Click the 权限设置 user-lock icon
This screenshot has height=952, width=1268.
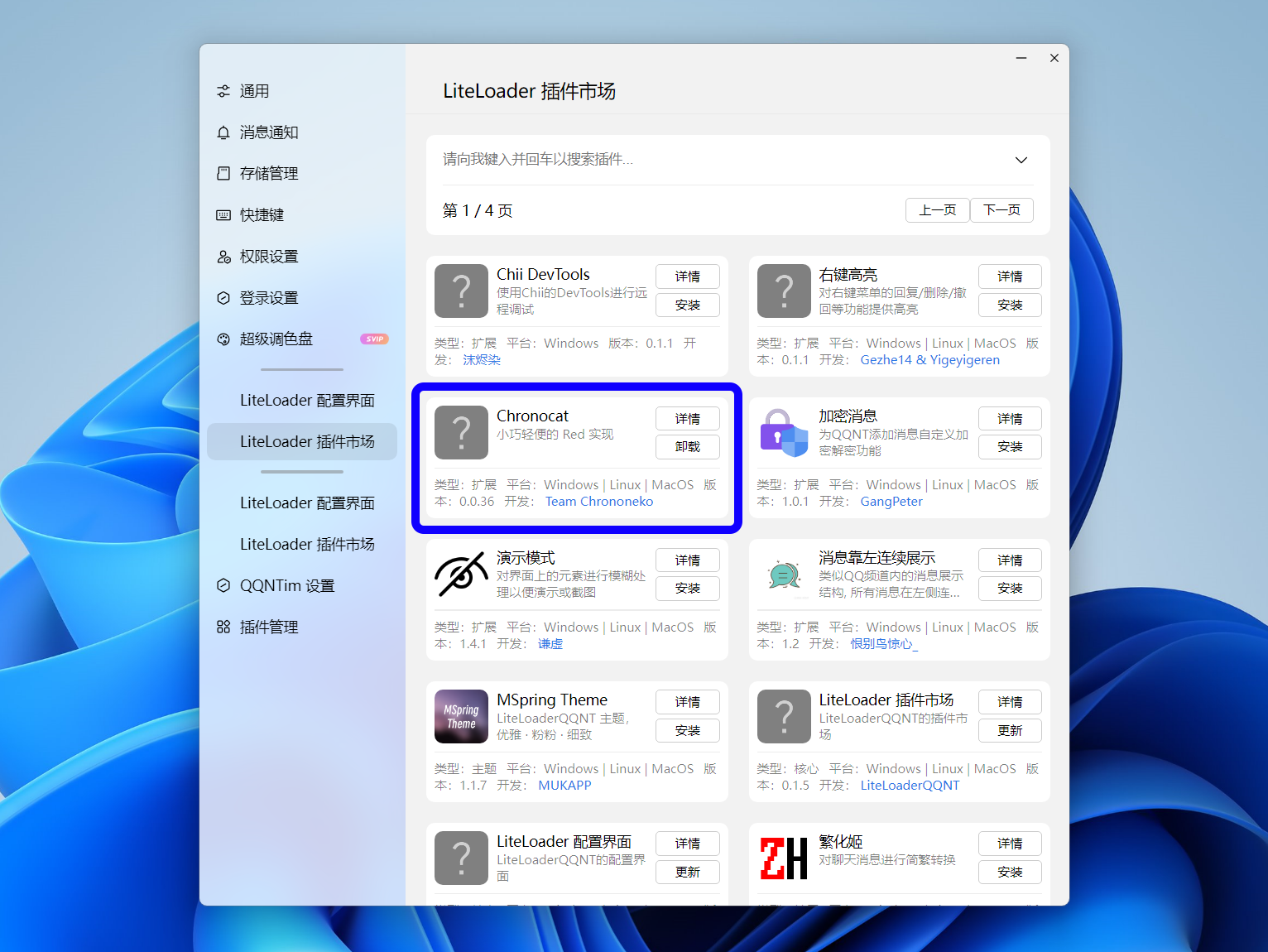pos(223,257)
